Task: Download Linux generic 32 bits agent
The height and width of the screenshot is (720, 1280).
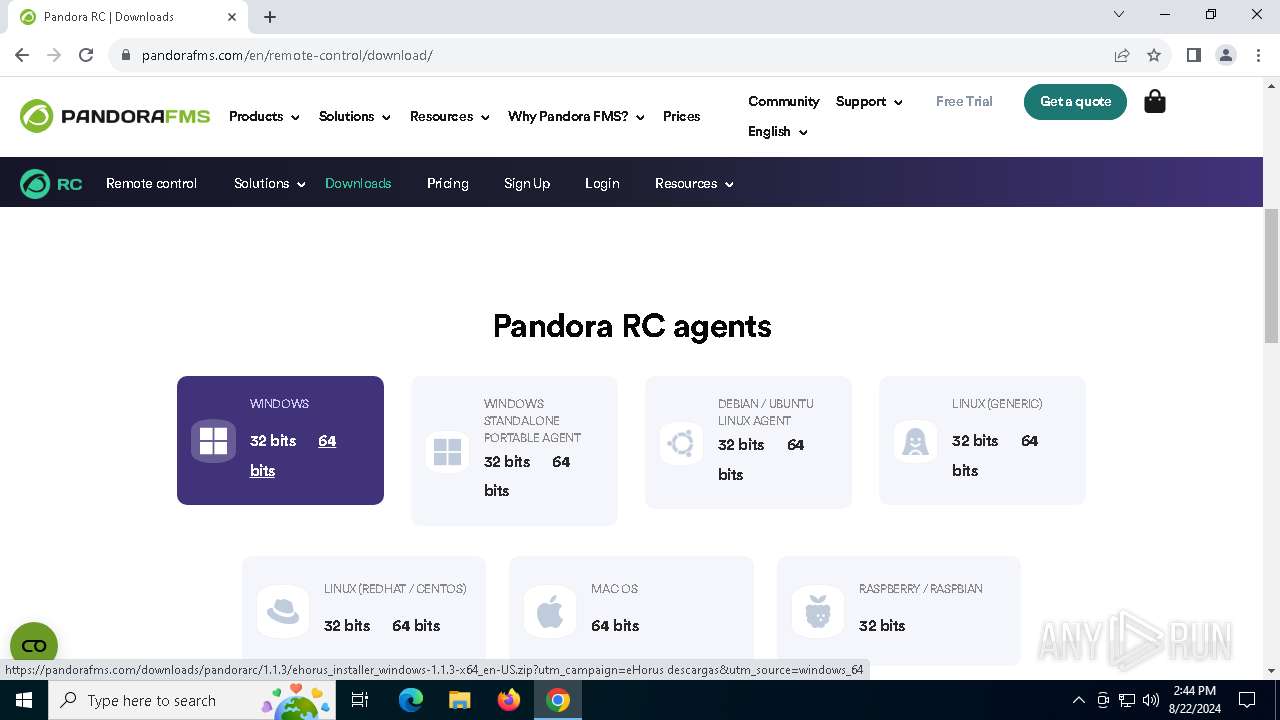Action: [x=975, y=441]
